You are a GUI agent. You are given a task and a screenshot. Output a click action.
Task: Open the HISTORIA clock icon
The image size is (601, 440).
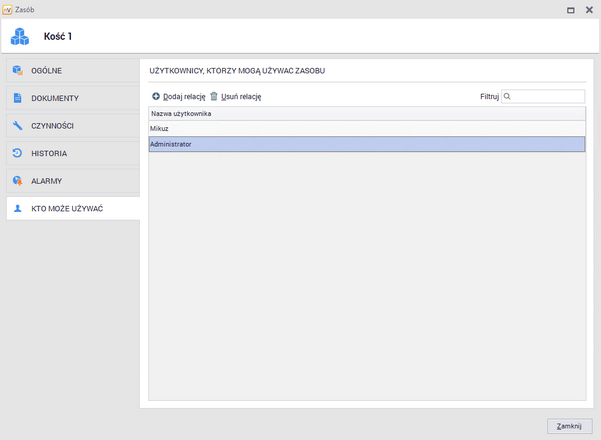tap(18, 153)
